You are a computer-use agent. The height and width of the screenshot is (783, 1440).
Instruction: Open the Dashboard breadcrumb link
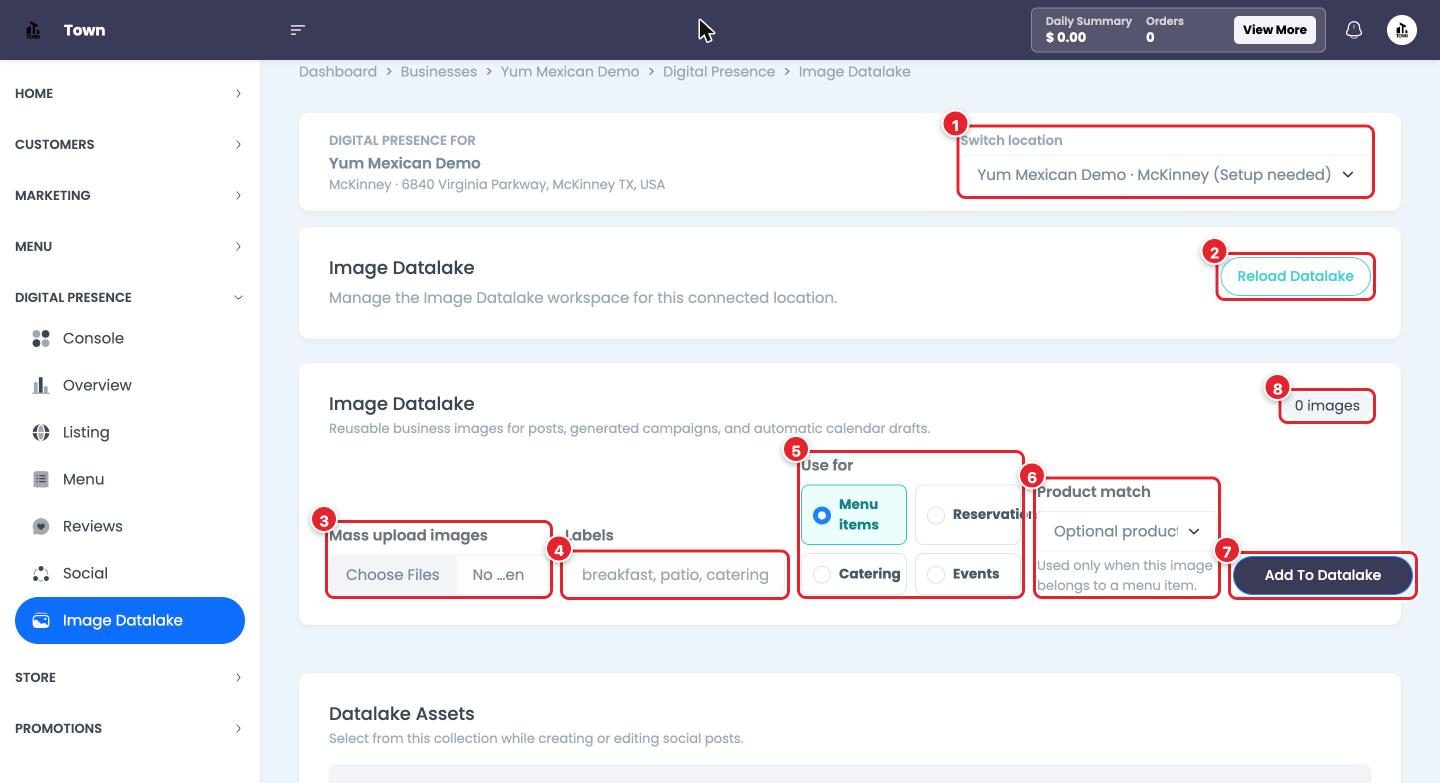338,72
